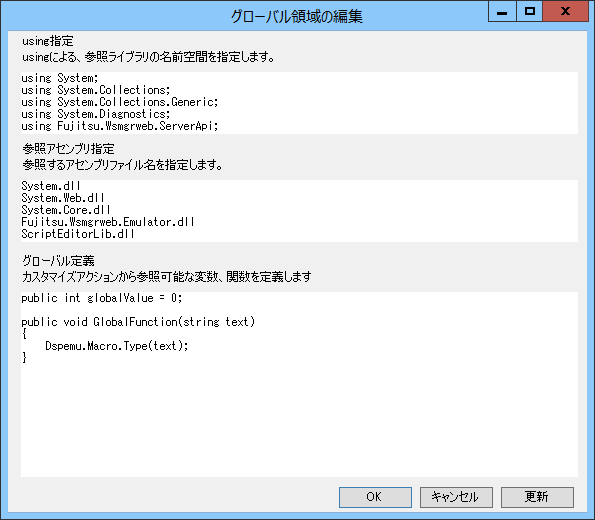Select 'using System.Collections.Generic;' line

pos(120,102)
